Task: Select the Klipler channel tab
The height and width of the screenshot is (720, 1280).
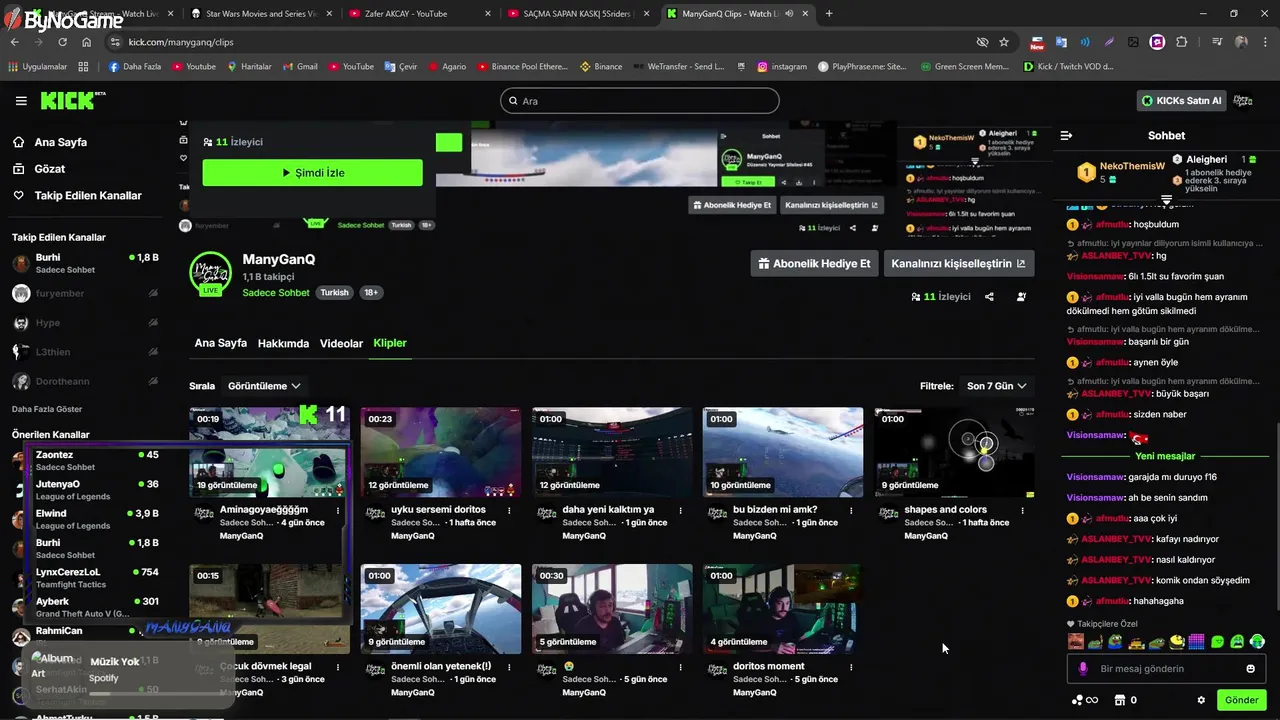Action: (390, 343)
